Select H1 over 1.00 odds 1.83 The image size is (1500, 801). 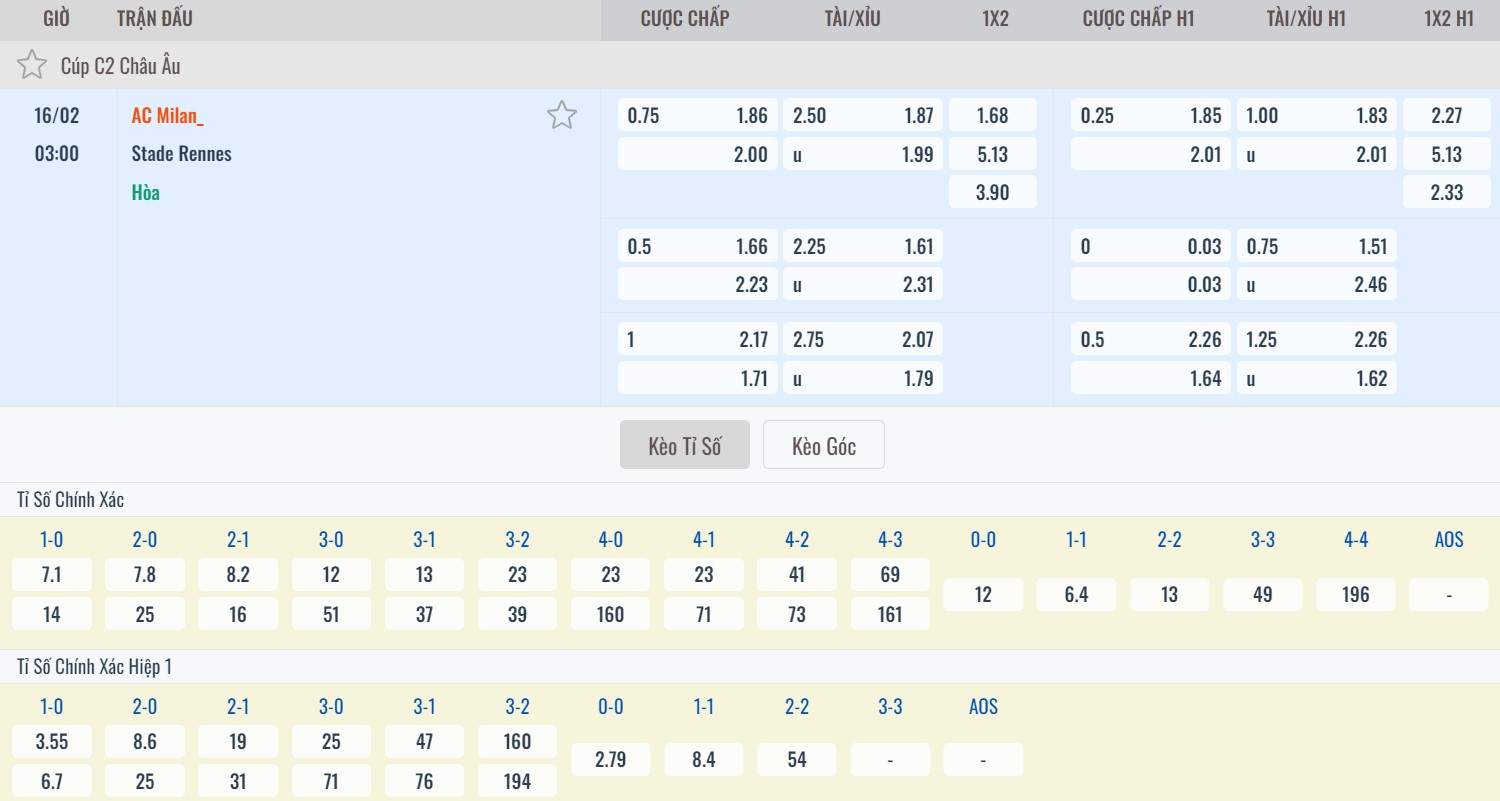click(x=1316, y=116)
